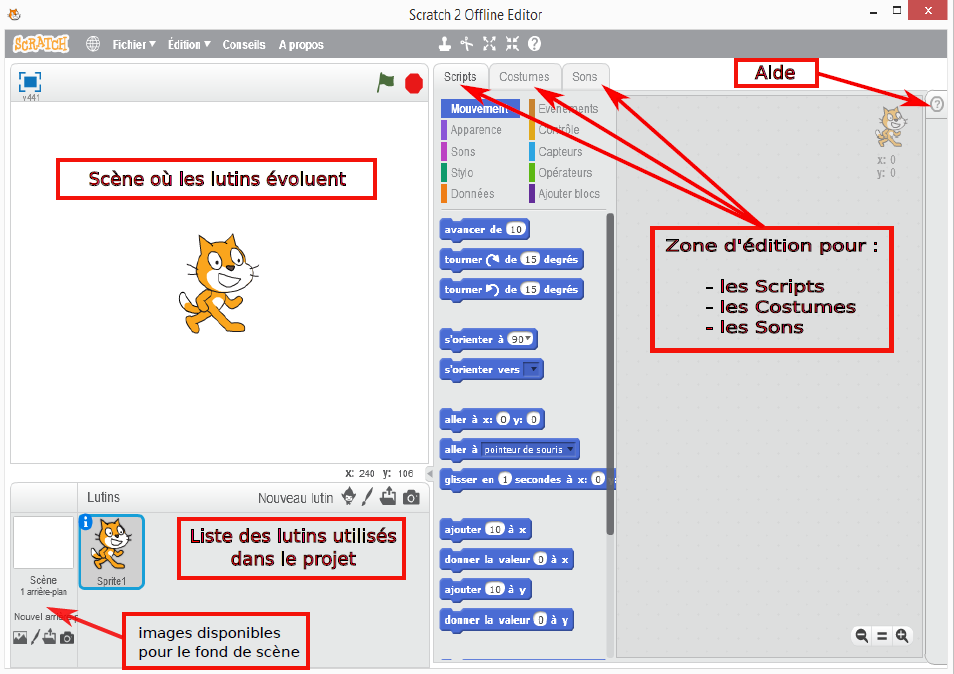Viewport: 954px width, 674px height.
Task: Click the tourner gauche de 15 degrés block
Action: [511, 289]
